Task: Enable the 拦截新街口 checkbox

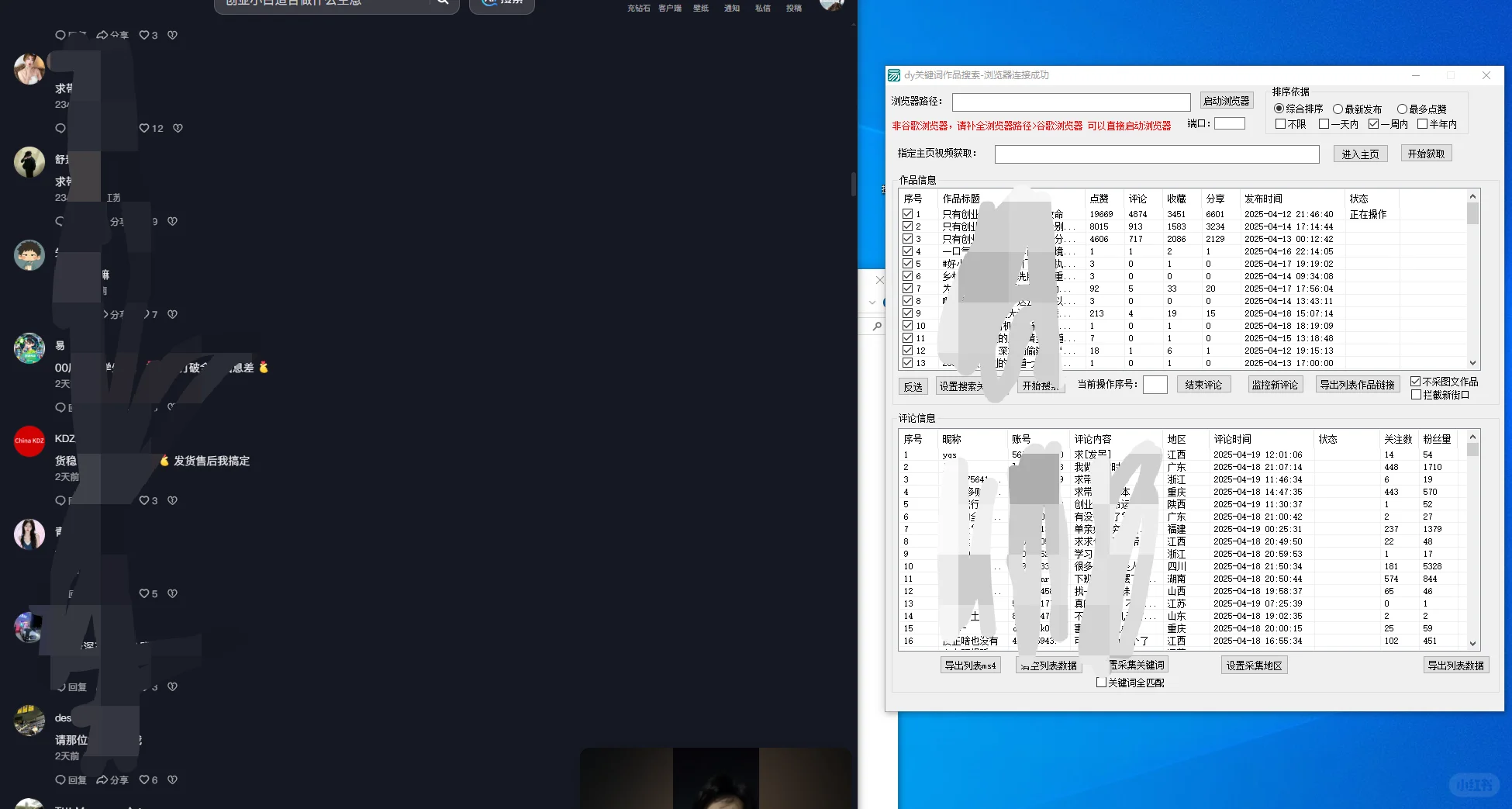Action: 1416,395
